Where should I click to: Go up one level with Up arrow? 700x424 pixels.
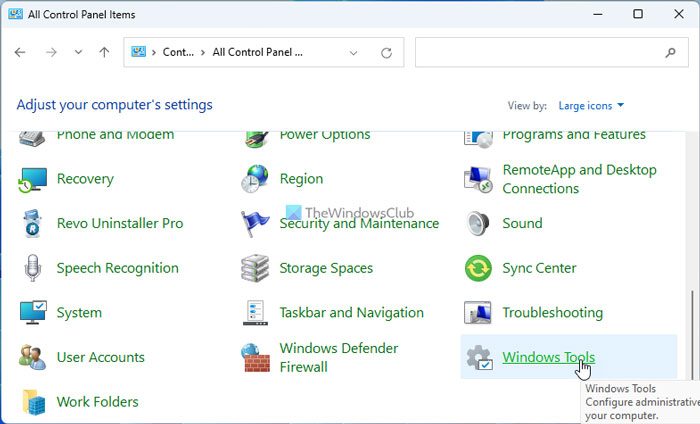[x=104, y=52]
